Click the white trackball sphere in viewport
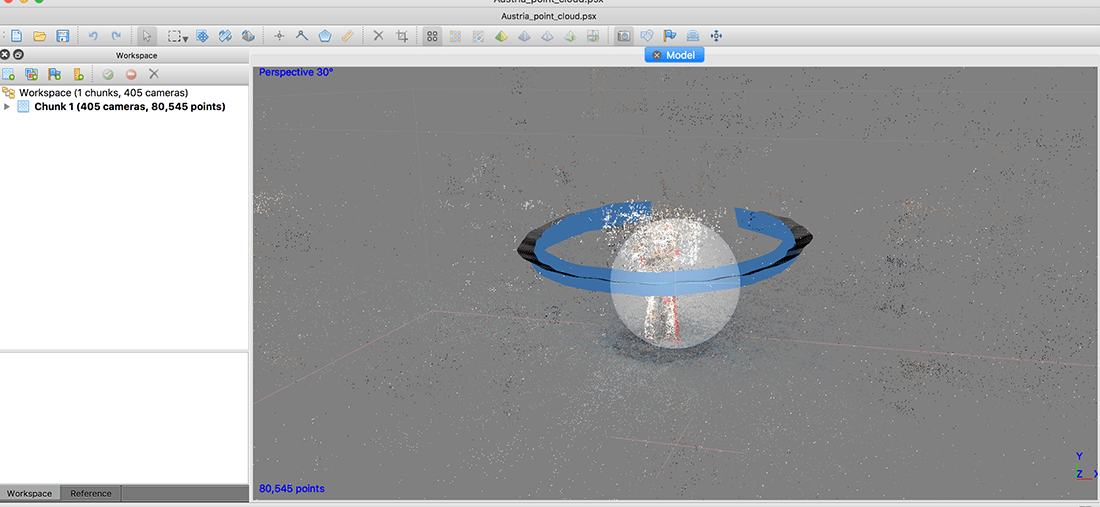Screen dimensions: 1100x507 pos(675,283)
